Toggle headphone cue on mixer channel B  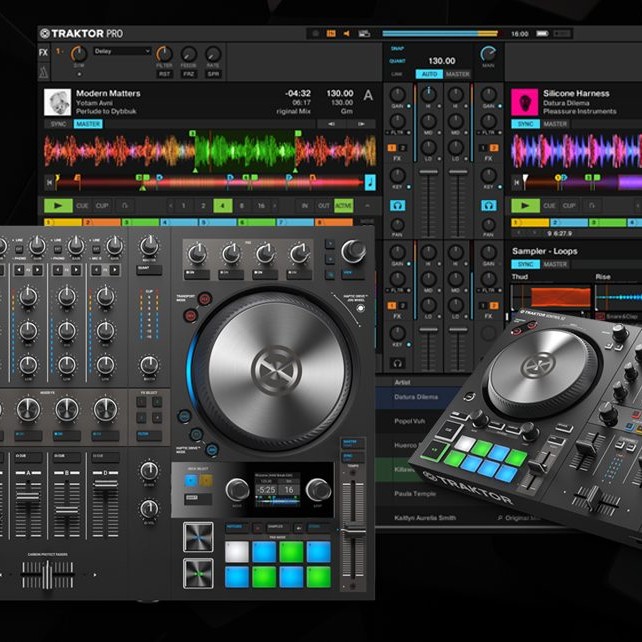tap(488, 206)
